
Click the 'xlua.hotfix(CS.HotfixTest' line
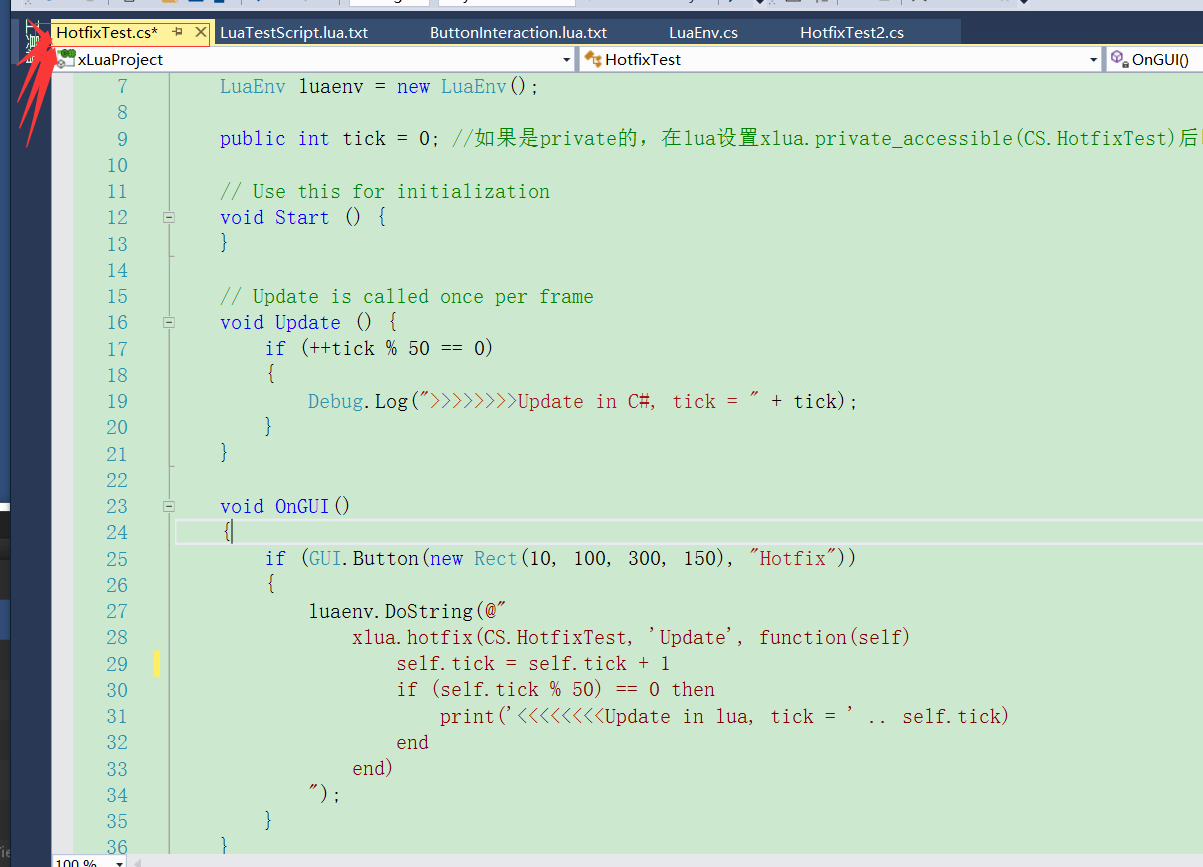tap(631, 637)
